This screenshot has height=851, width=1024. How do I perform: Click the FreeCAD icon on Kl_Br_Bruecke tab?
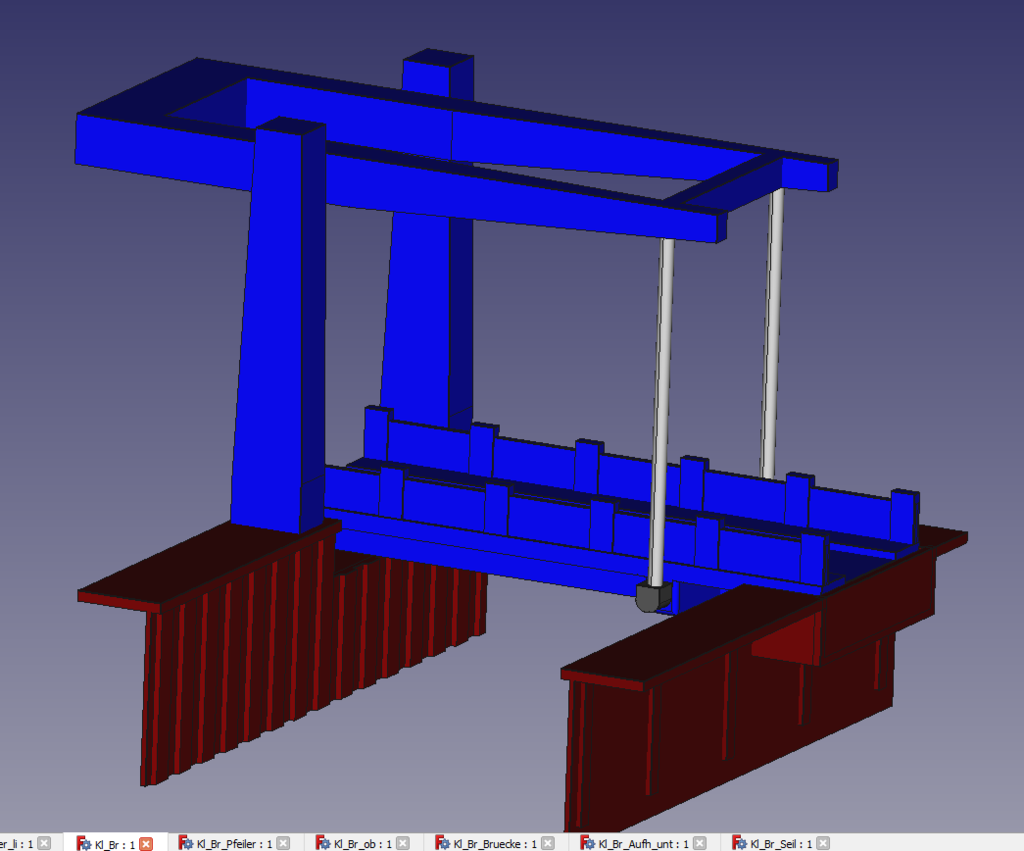coord(442,843)
